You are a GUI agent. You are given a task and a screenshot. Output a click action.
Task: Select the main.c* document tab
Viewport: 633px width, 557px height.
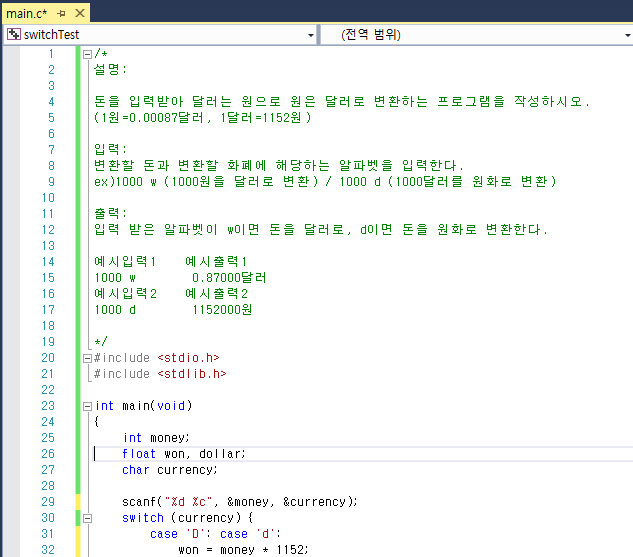[27, 14]
